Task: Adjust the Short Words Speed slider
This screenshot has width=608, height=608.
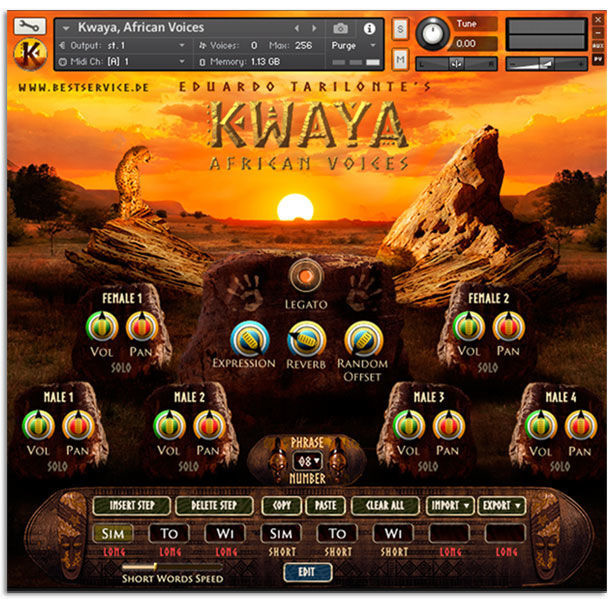Action: click(x=172, y=567)
